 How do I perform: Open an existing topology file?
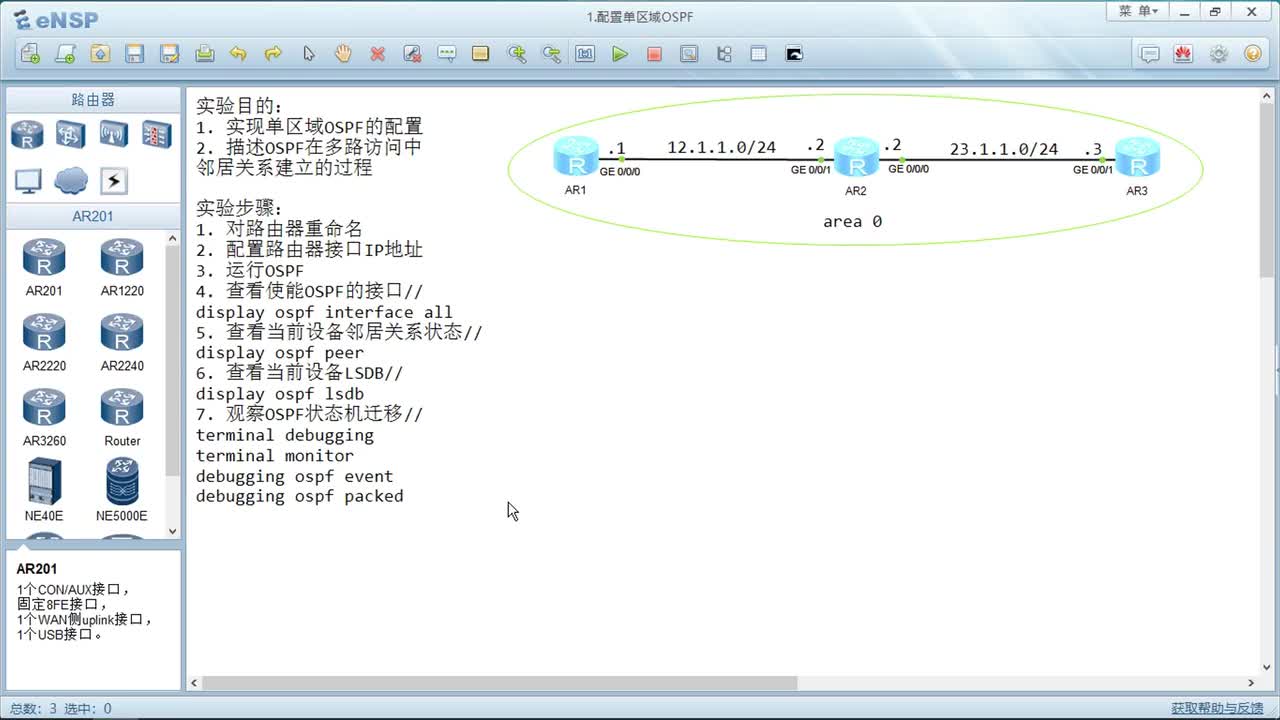coord(100,54)
